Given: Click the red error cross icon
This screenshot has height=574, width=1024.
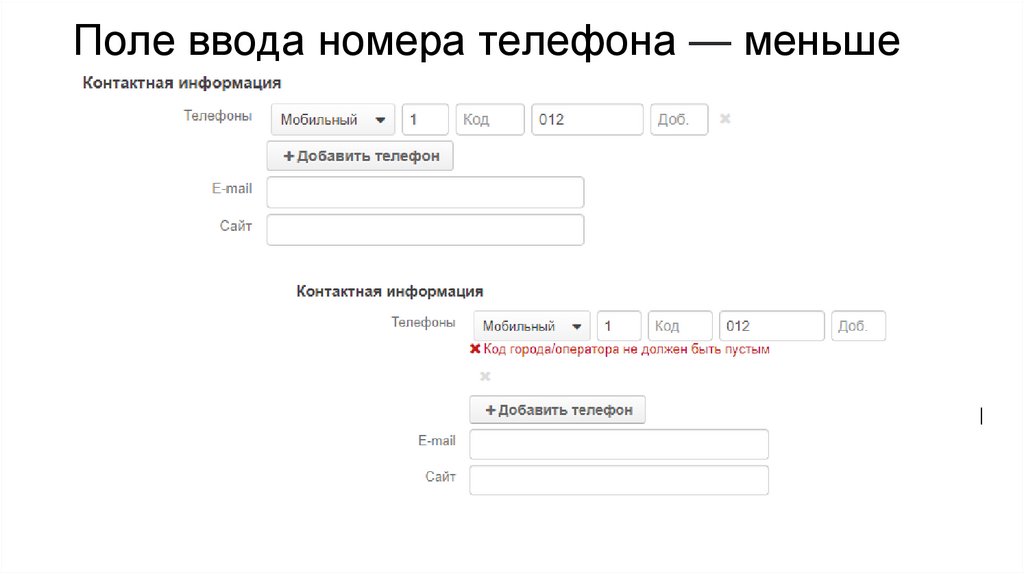Looking at the screenshot, I should 475,350.
